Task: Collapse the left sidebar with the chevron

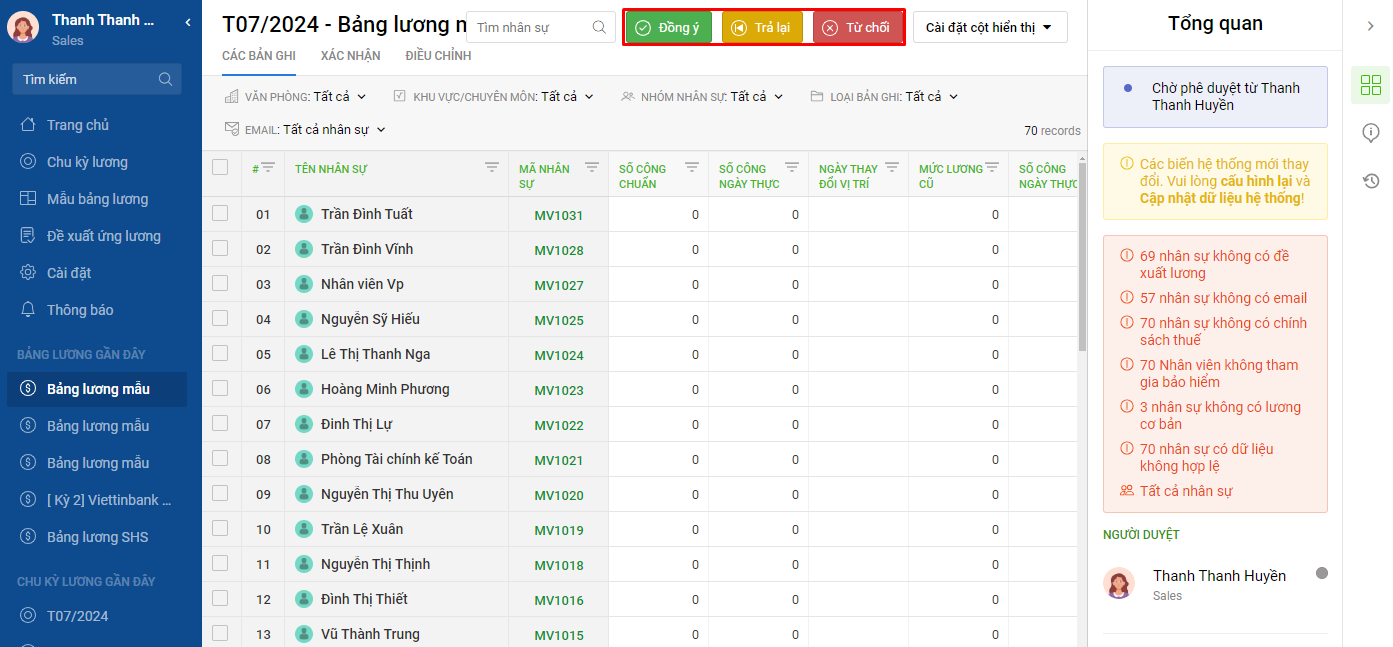Action: tap(188, 21)
